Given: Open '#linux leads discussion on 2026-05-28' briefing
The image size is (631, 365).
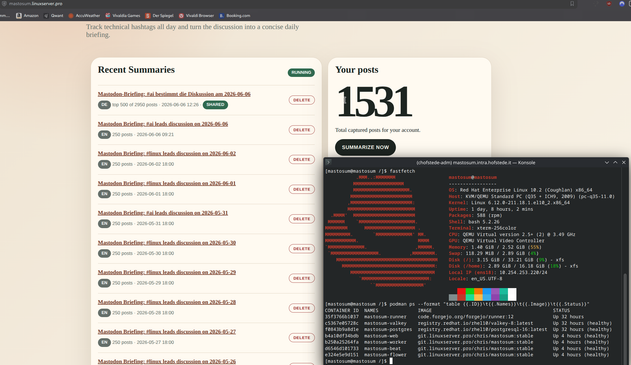Looking at the screenshot, I should click(167, 302).
